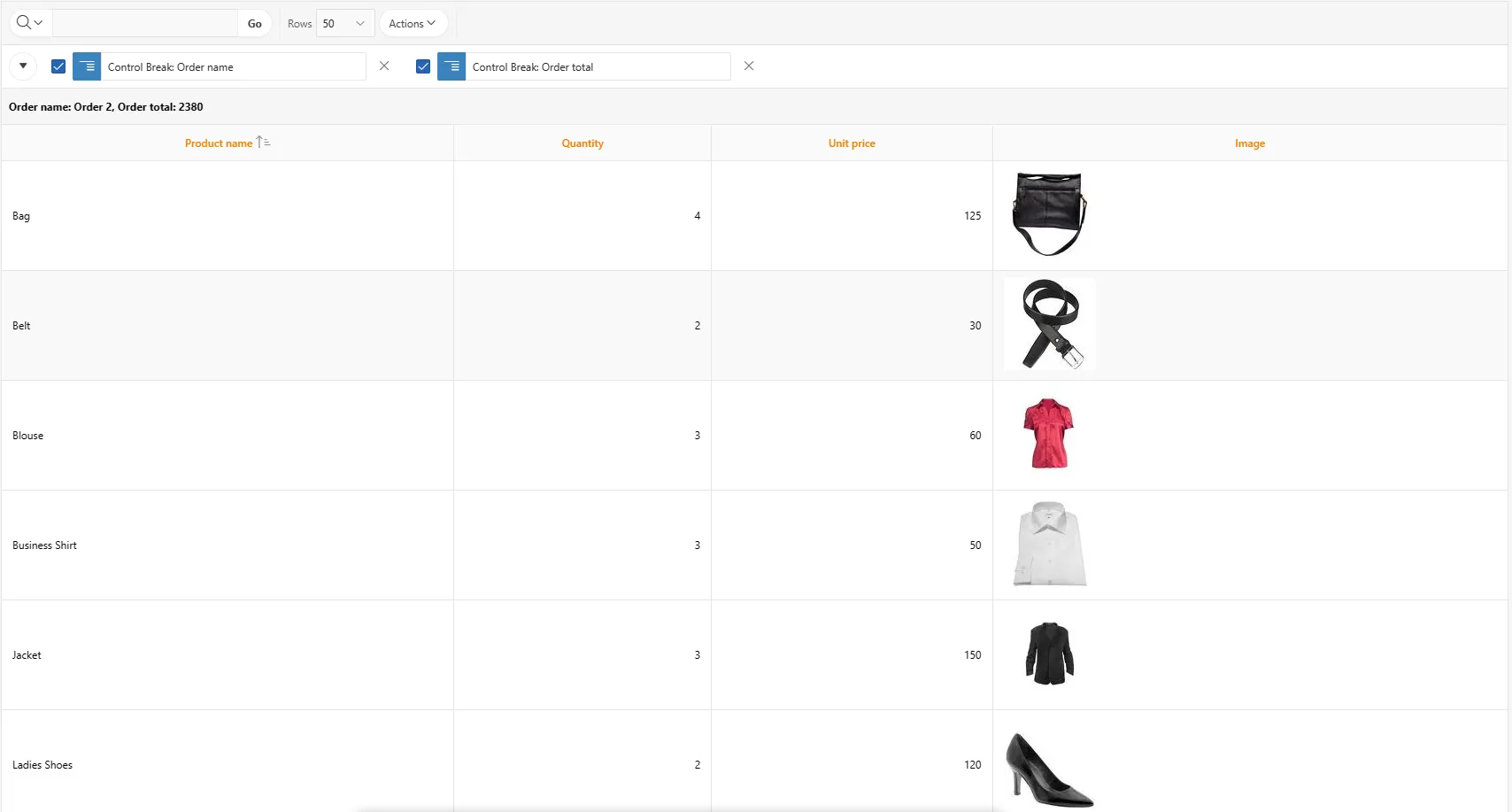Open the search column selector magnifier
The image size is (1512, 812).
(x=29, y=23)
